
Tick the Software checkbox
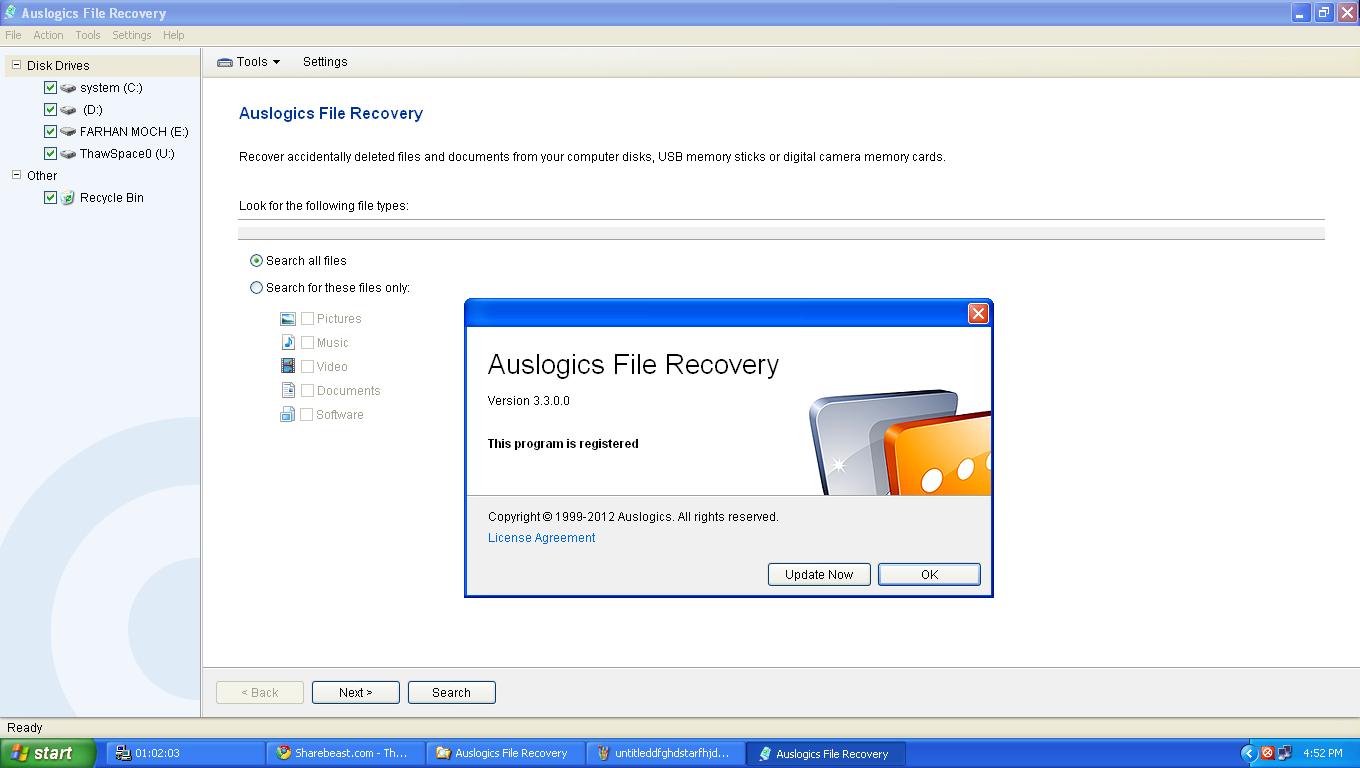coord(307,415)
